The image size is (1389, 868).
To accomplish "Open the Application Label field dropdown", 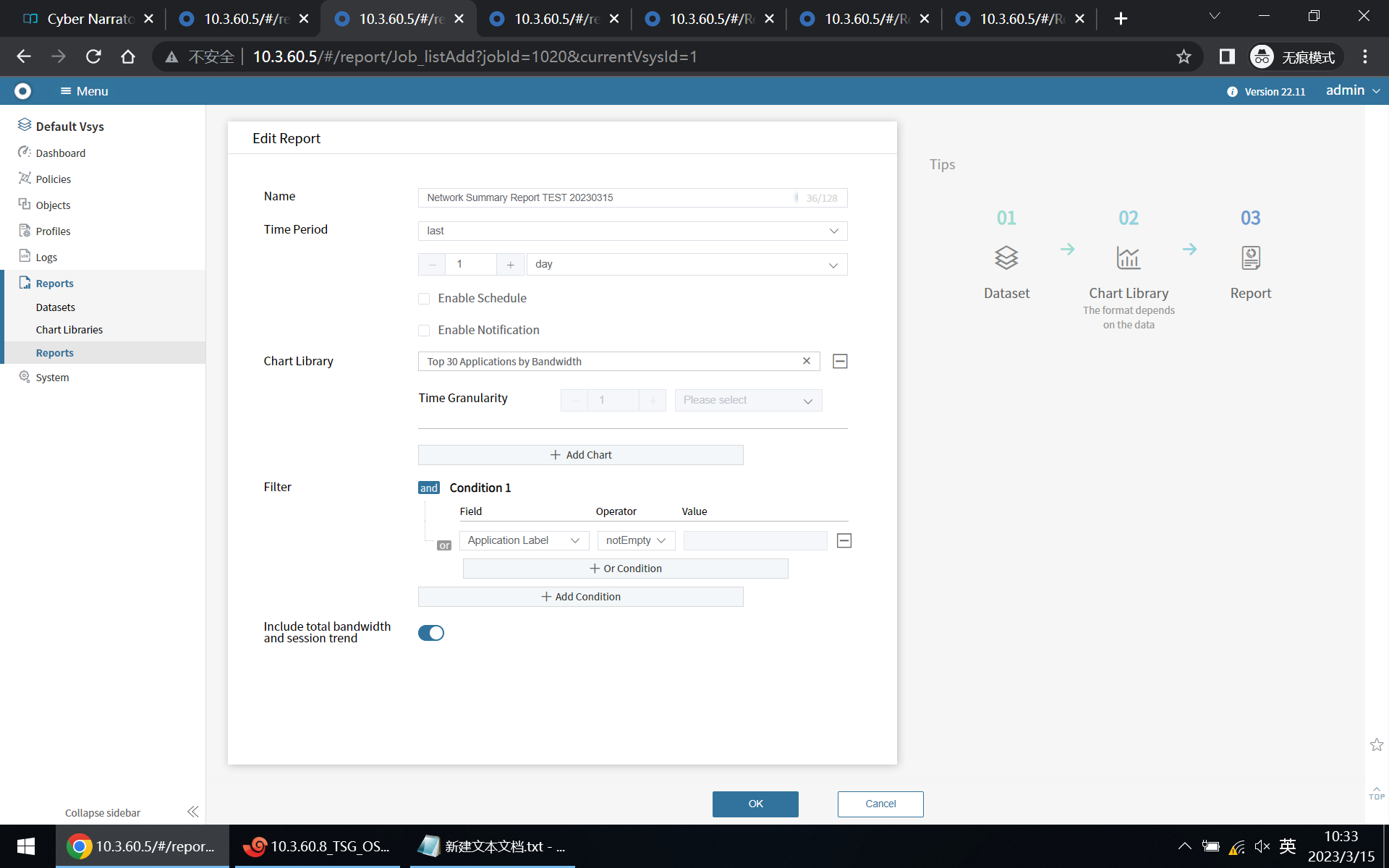I will pos(524,540).
